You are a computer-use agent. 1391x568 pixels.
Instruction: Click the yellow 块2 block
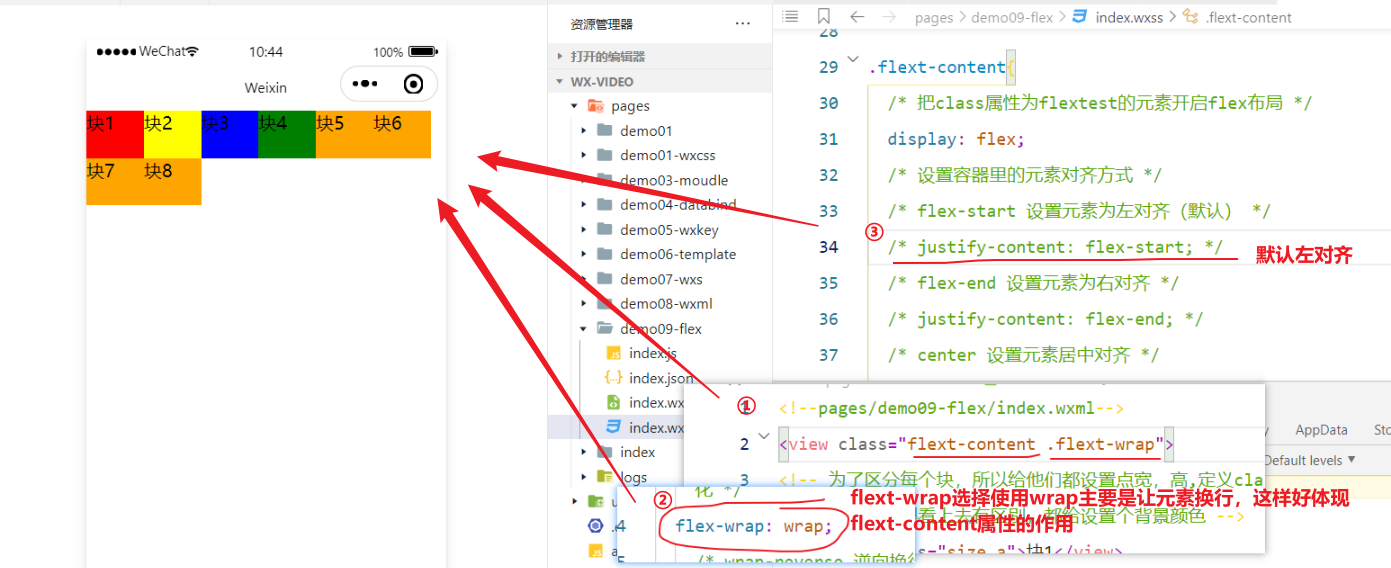pyautogui.click(x=173, y=134)
